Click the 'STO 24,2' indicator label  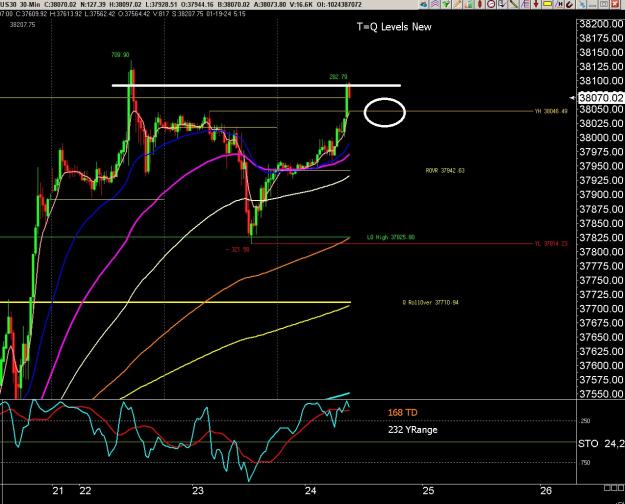coord(601,443)
